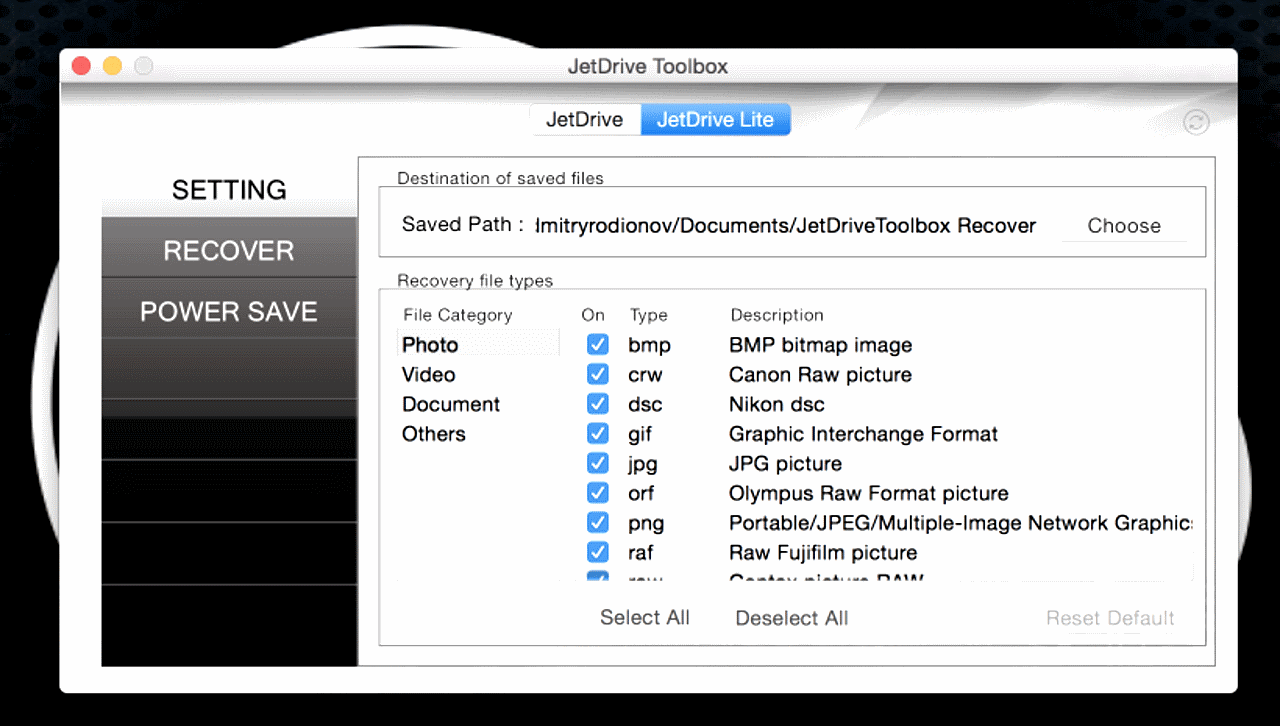Click the Choose button for saved path
Screen dimensions: 1280x726
[x=1123, y=225]
